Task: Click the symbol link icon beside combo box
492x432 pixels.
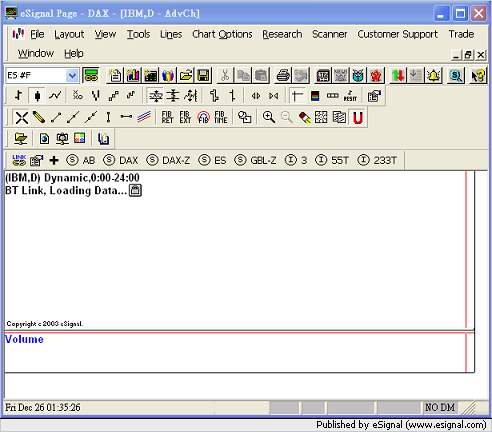Action: 91,76
